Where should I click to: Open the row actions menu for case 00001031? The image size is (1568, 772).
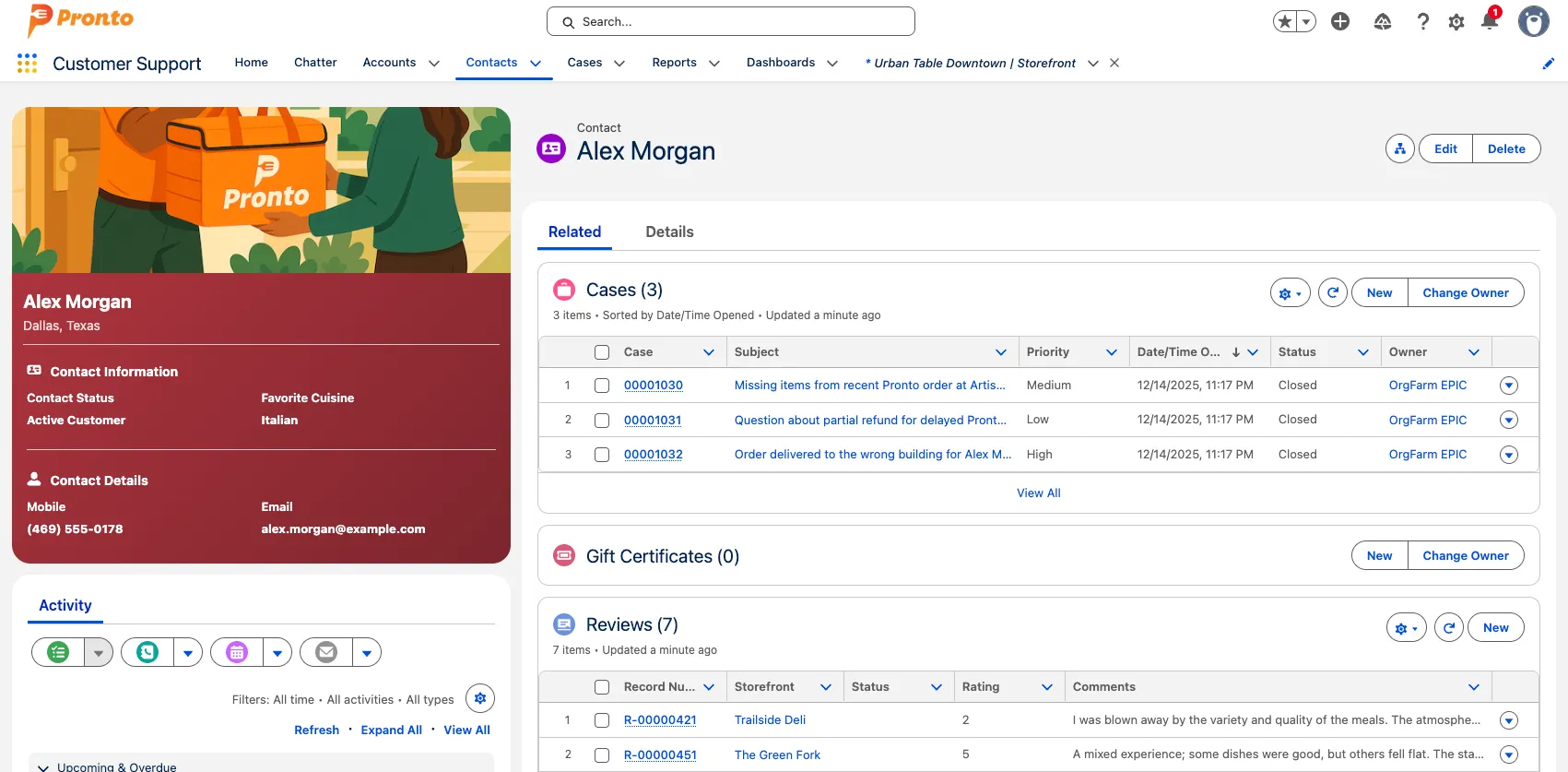point(1508,421)
